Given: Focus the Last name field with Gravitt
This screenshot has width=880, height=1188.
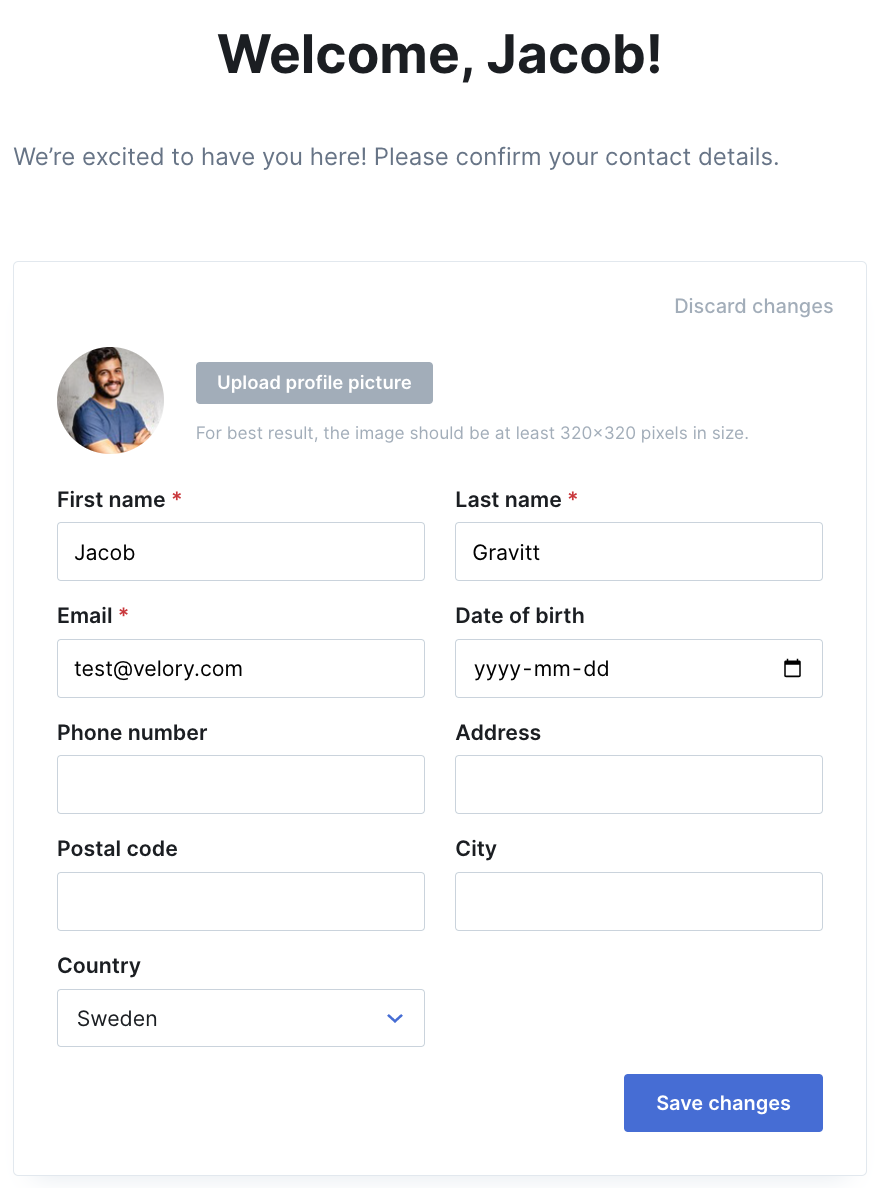Looking at the screenshot, I should tap(639, 552).
